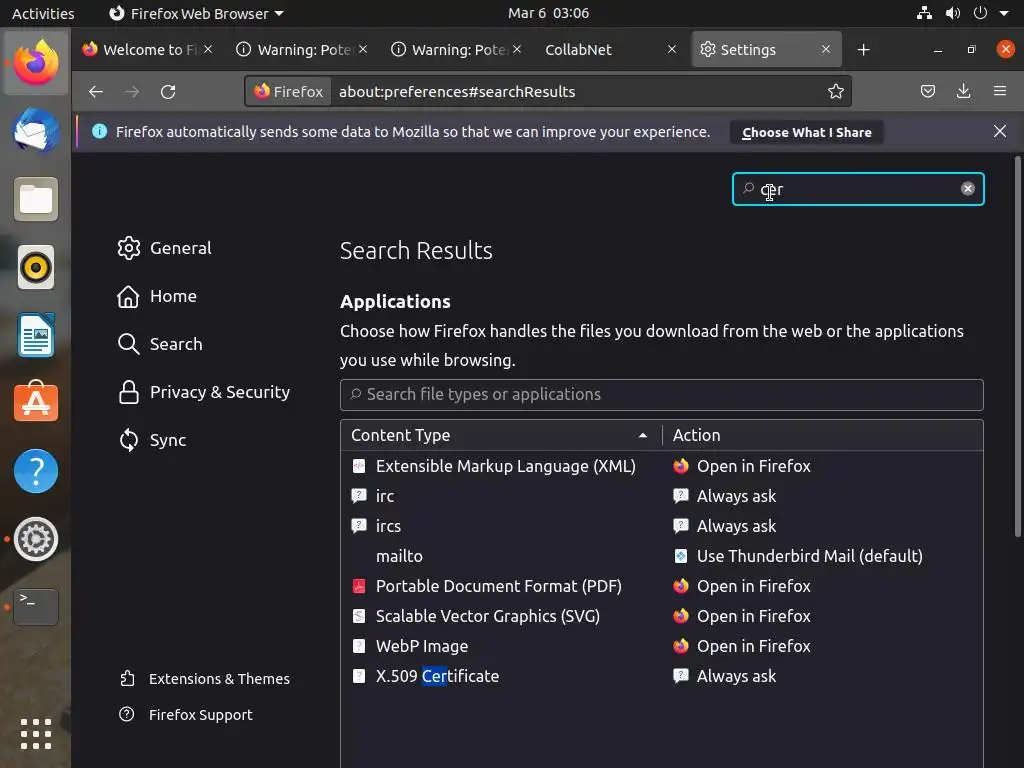Open the Downloads panel
1024x768 pixels.
coord(964,92)
